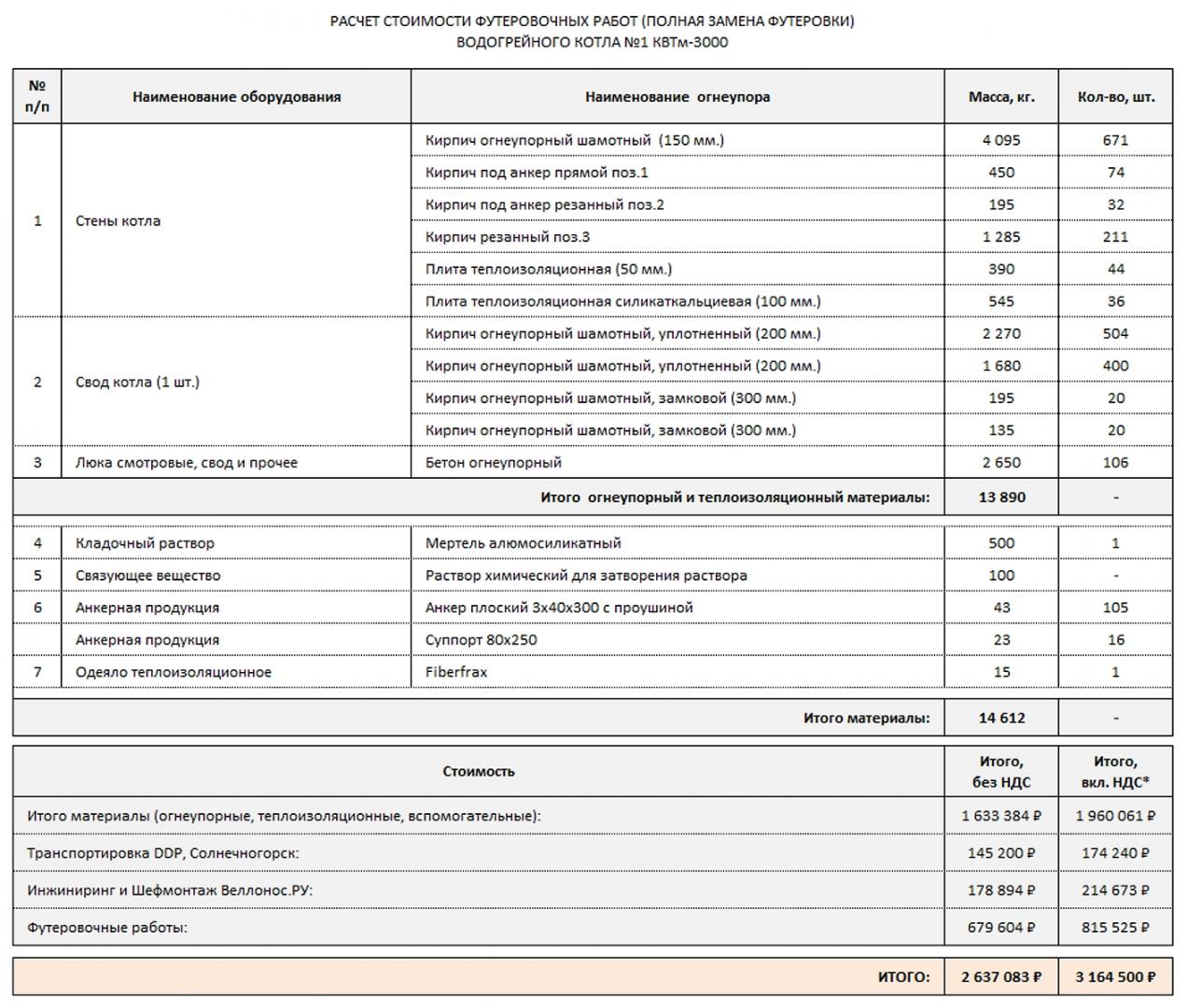
Task: Click 'Раствор химический для затворения раствора'
Action: coord(586,576)
